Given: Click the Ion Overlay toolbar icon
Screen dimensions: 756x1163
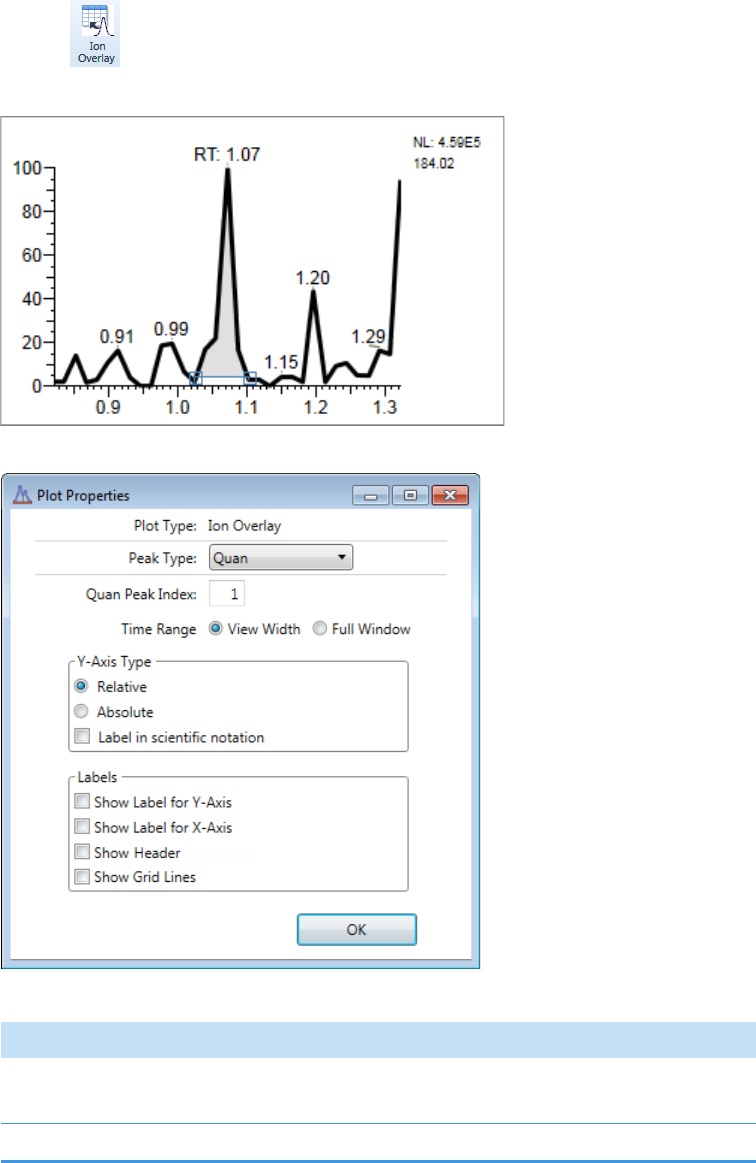Looking at the screenshot, I should [96, 33].
